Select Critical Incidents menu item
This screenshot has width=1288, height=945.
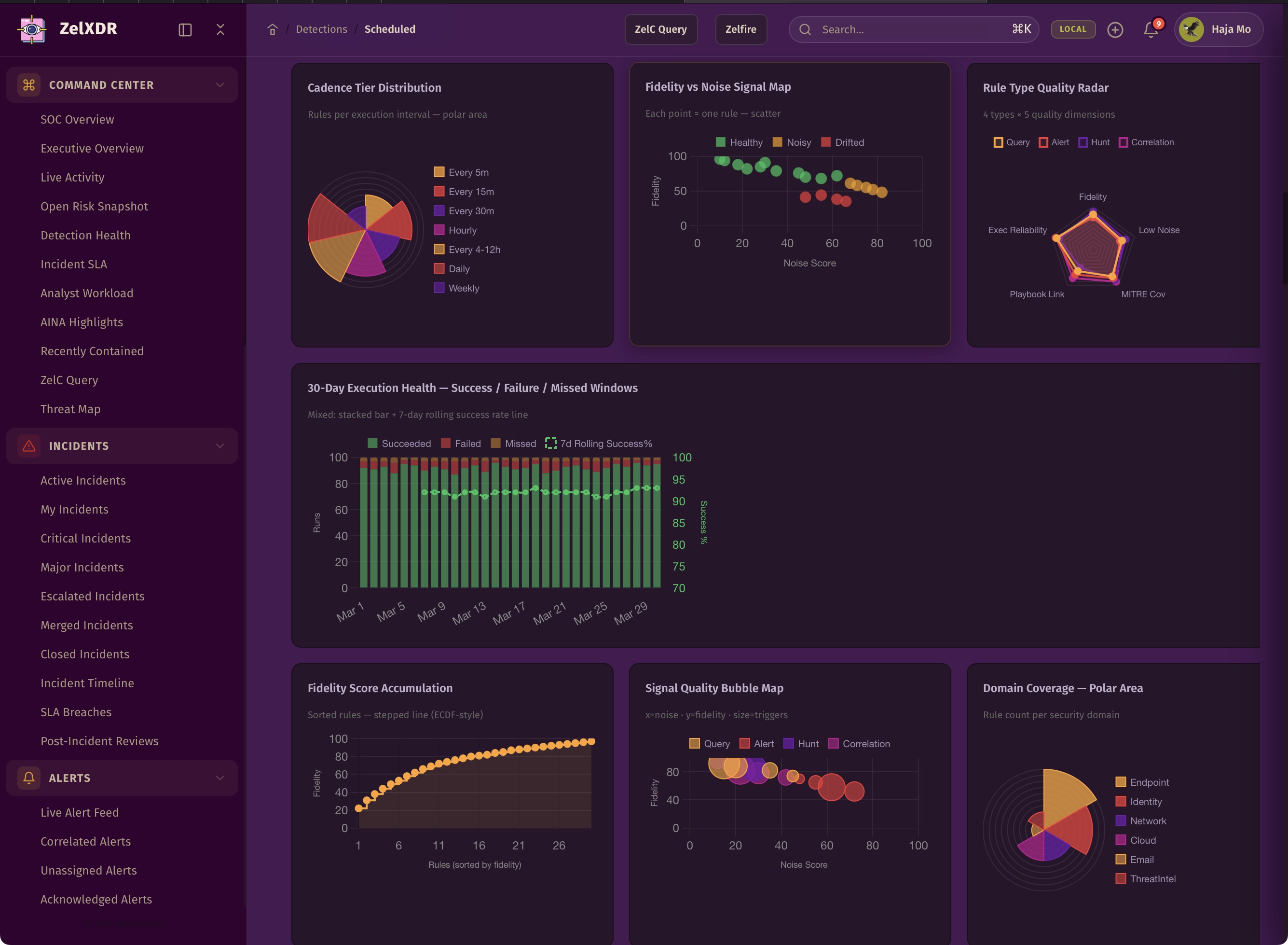point(85,538)
